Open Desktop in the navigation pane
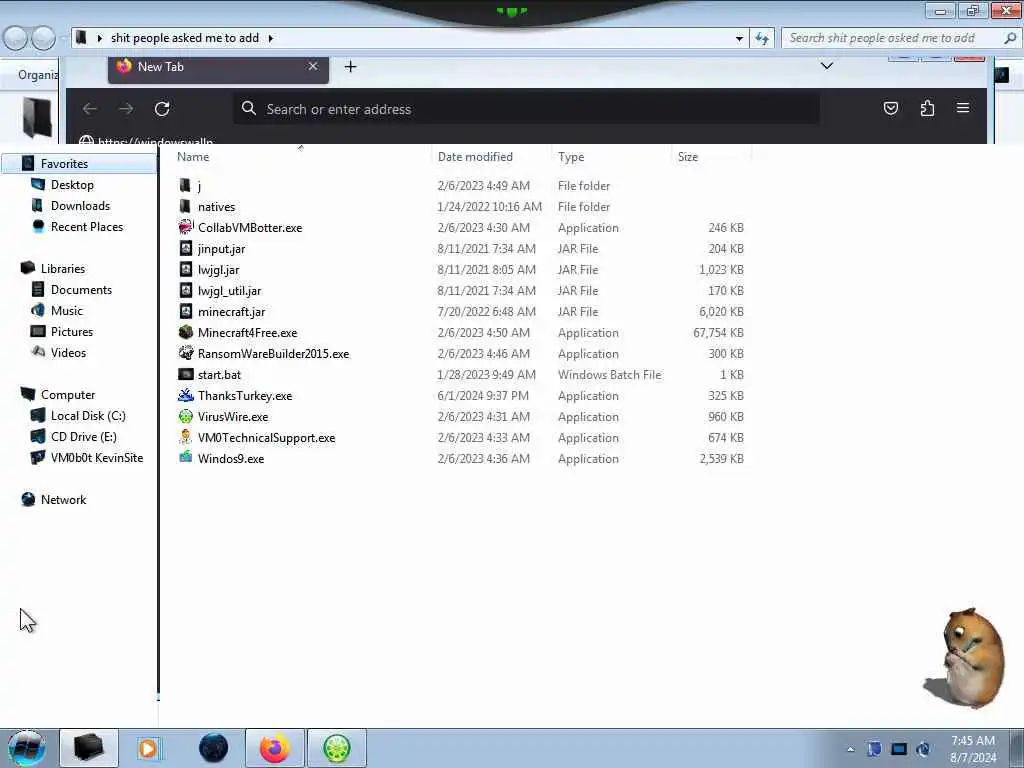The image size is (1024, 768). pos(72,184)
